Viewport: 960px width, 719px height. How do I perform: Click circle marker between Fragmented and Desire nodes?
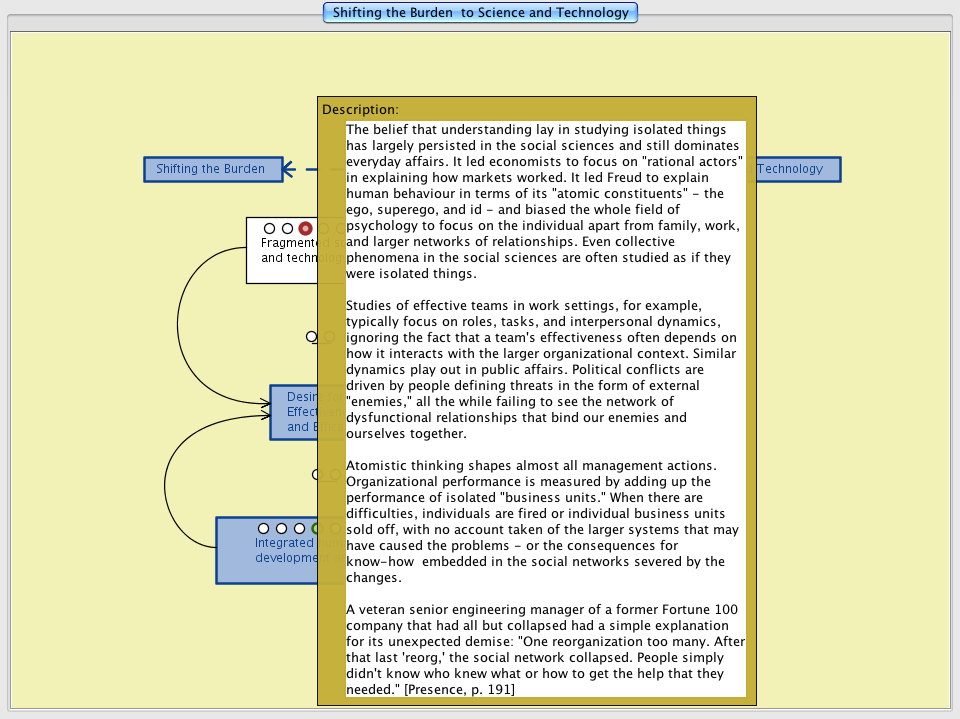311,337
